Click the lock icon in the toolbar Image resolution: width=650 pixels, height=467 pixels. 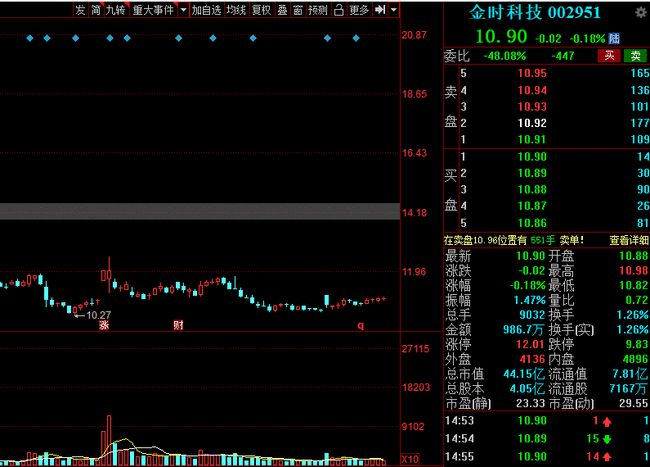point(338,10)
